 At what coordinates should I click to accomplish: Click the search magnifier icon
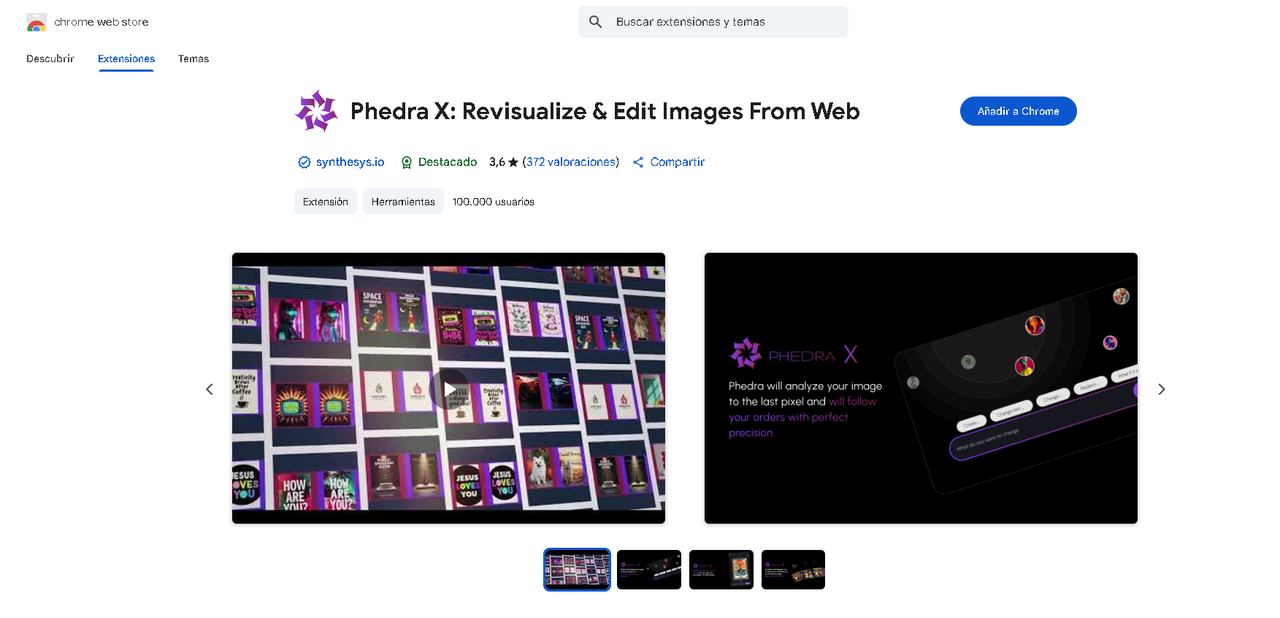(x=596, y=22)
